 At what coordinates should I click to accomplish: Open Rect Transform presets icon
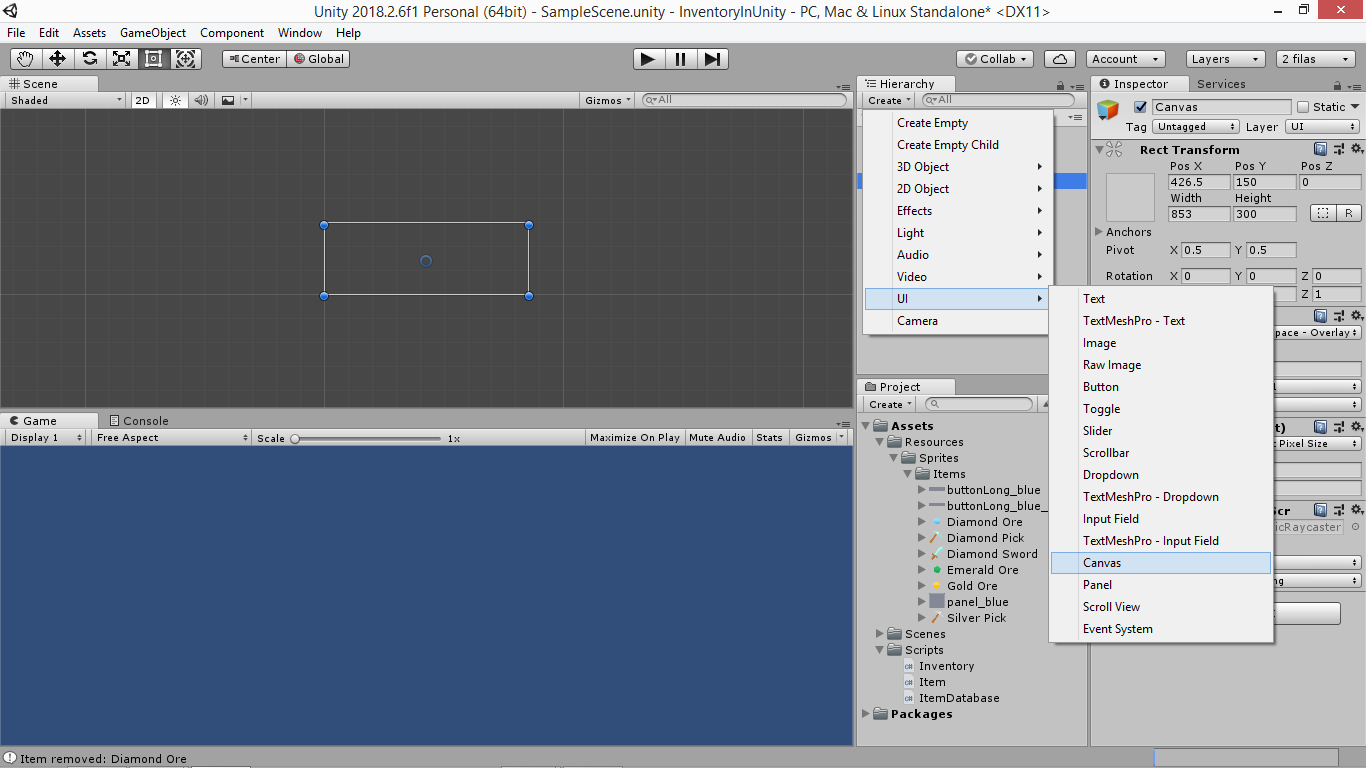tap(1339, 149)
